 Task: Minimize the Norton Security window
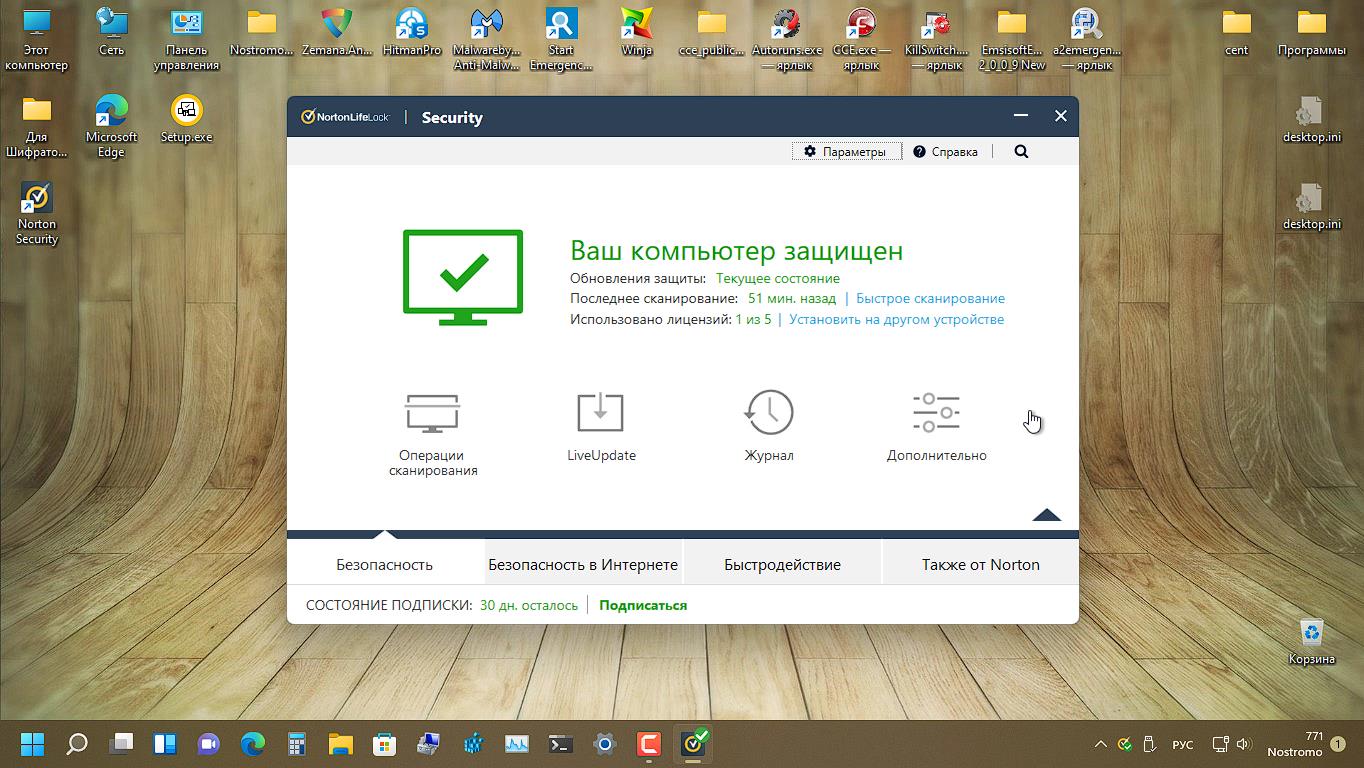pyautogui.click(x=1021, y=116)
